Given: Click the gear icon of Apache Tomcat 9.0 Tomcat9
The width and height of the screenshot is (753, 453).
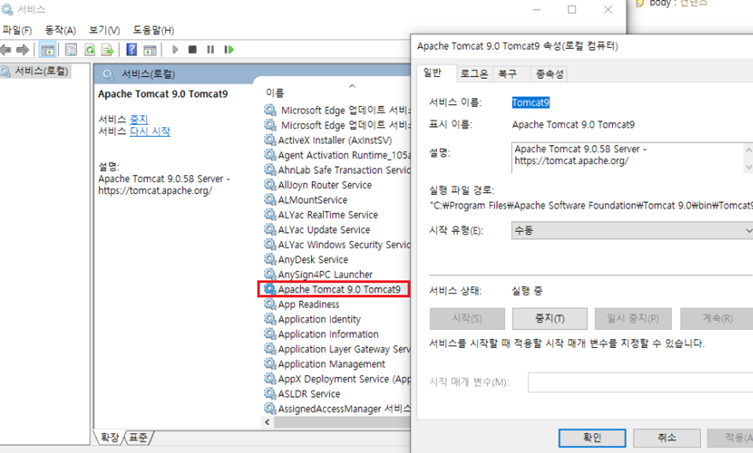Looking at the screenshot, I should (x=270, y=289).
